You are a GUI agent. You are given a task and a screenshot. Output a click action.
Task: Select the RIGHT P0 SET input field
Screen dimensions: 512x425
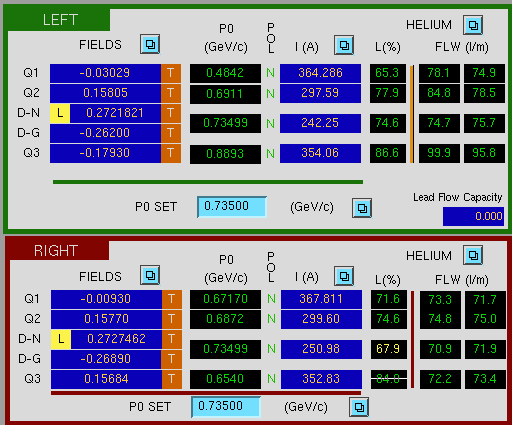[226, 407]
